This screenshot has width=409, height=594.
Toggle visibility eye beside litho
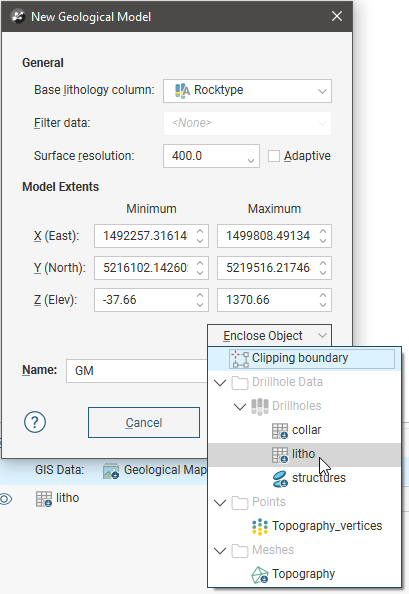point(5,499)
